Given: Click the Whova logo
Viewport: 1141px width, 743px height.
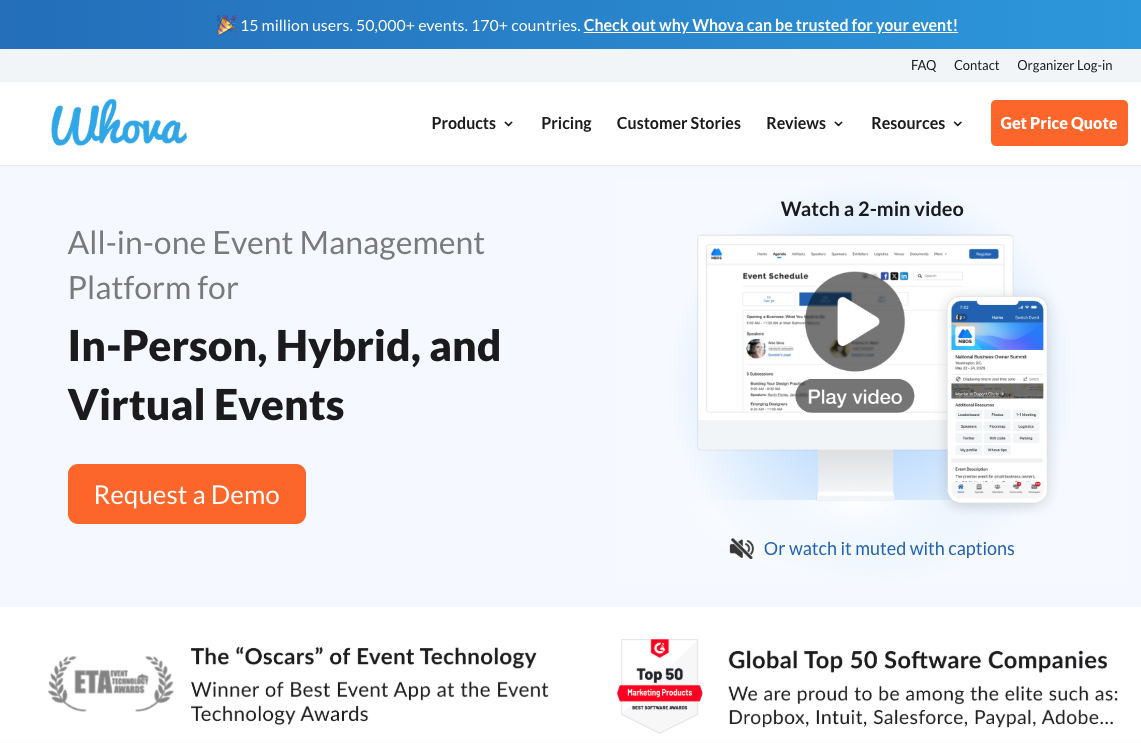Looking at the screenshot, I should coord(119,123).
